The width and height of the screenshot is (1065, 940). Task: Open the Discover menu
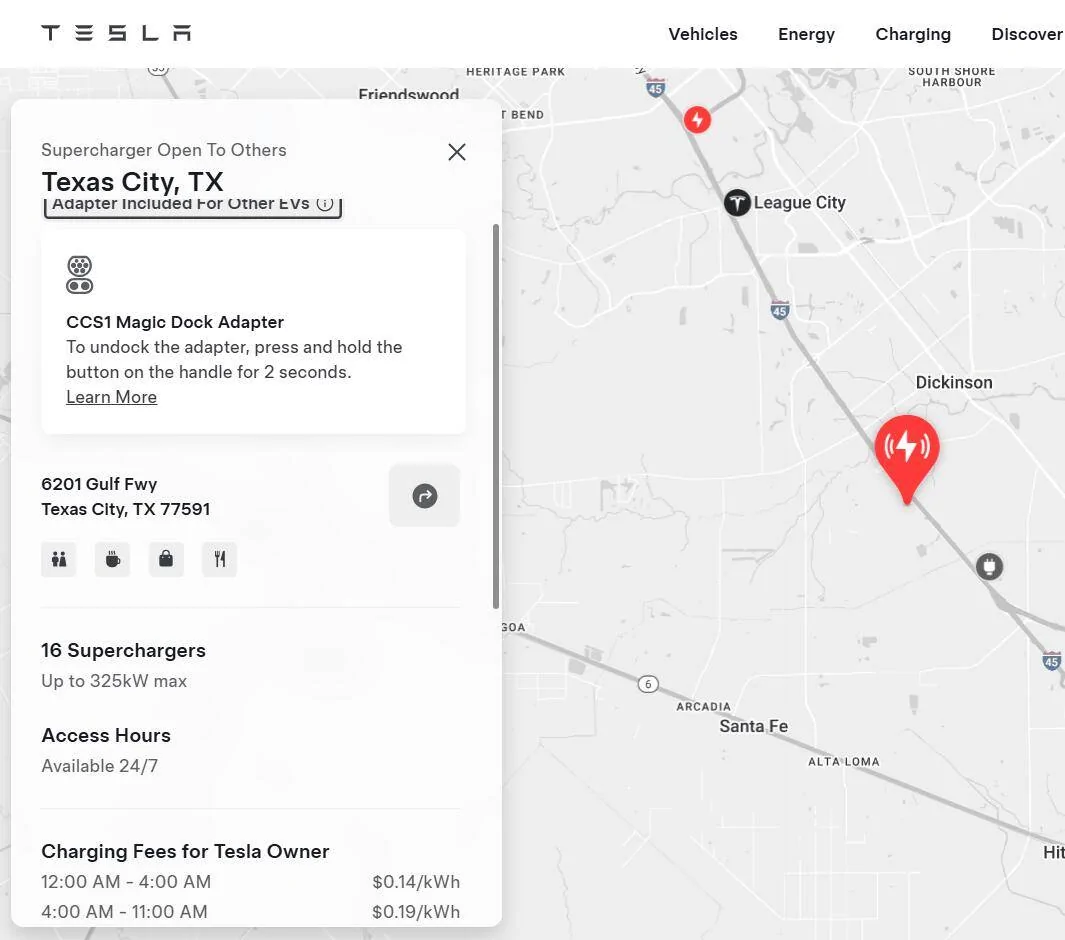1027,34
